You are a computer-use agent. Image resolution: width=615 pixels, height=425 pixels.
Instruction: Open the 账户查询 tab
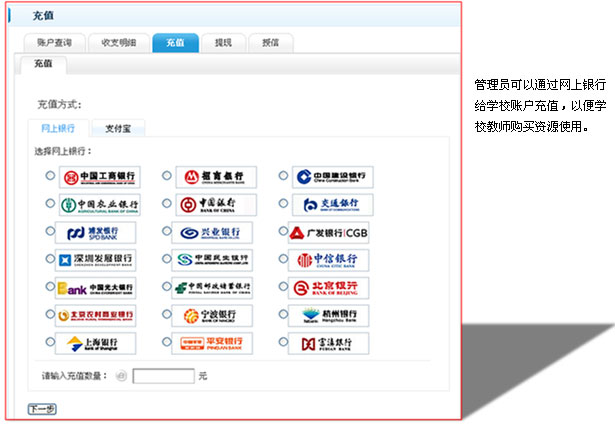[x=55, y=42]
